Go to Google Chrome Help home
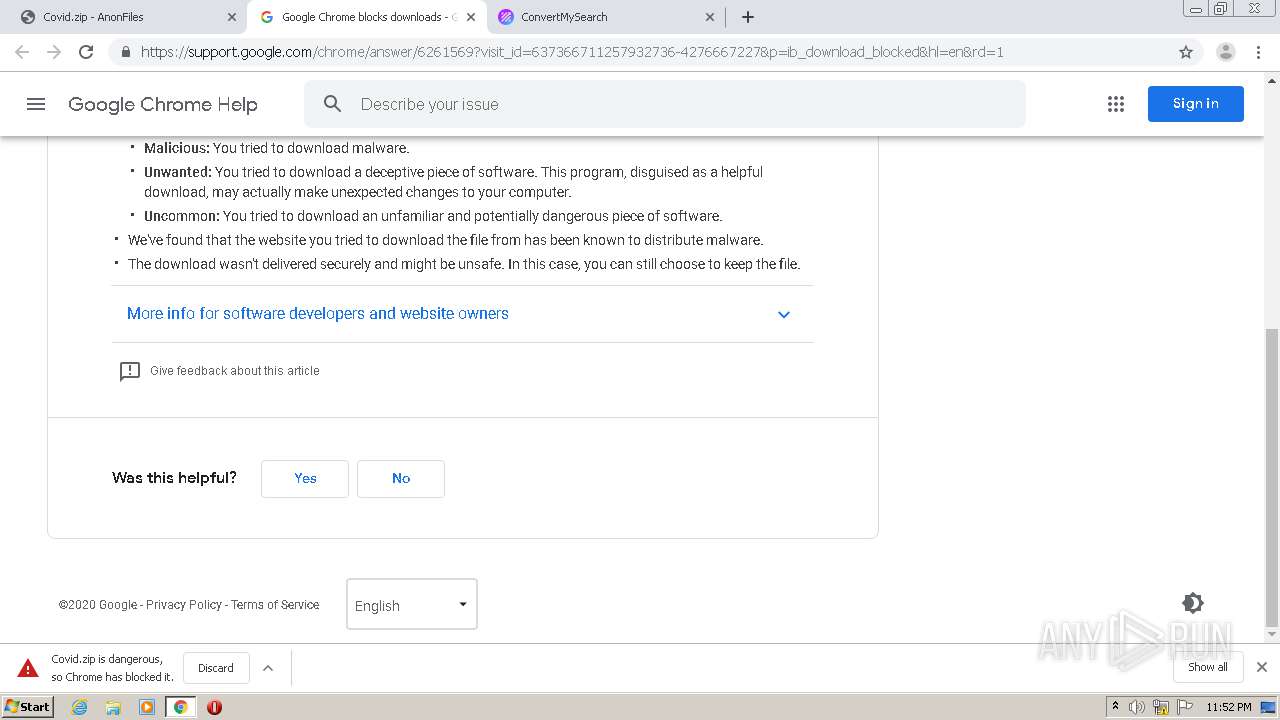 (163, 104)
